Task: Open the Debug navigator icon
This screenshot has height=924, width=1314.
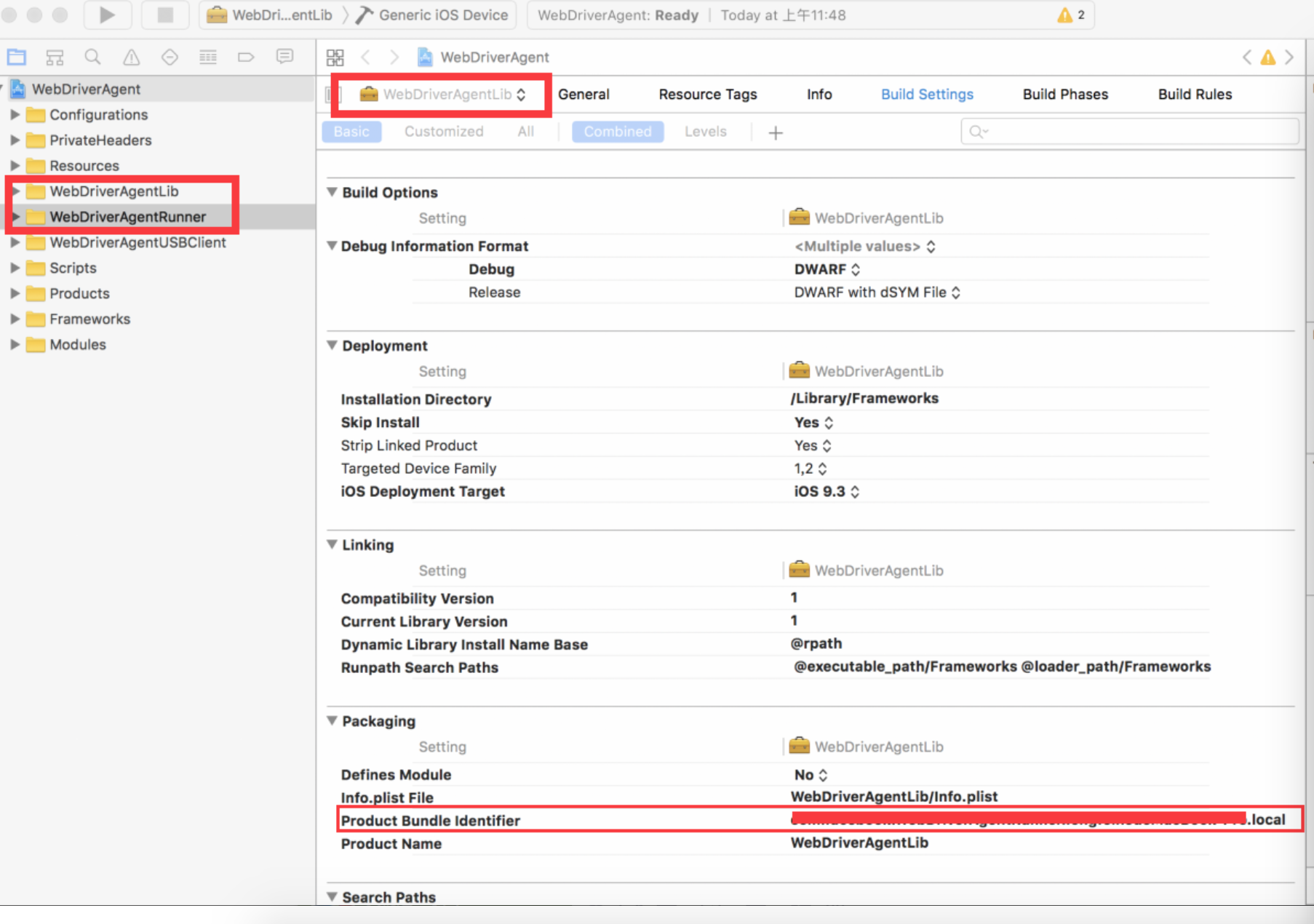Action: (x=208, y=57)
